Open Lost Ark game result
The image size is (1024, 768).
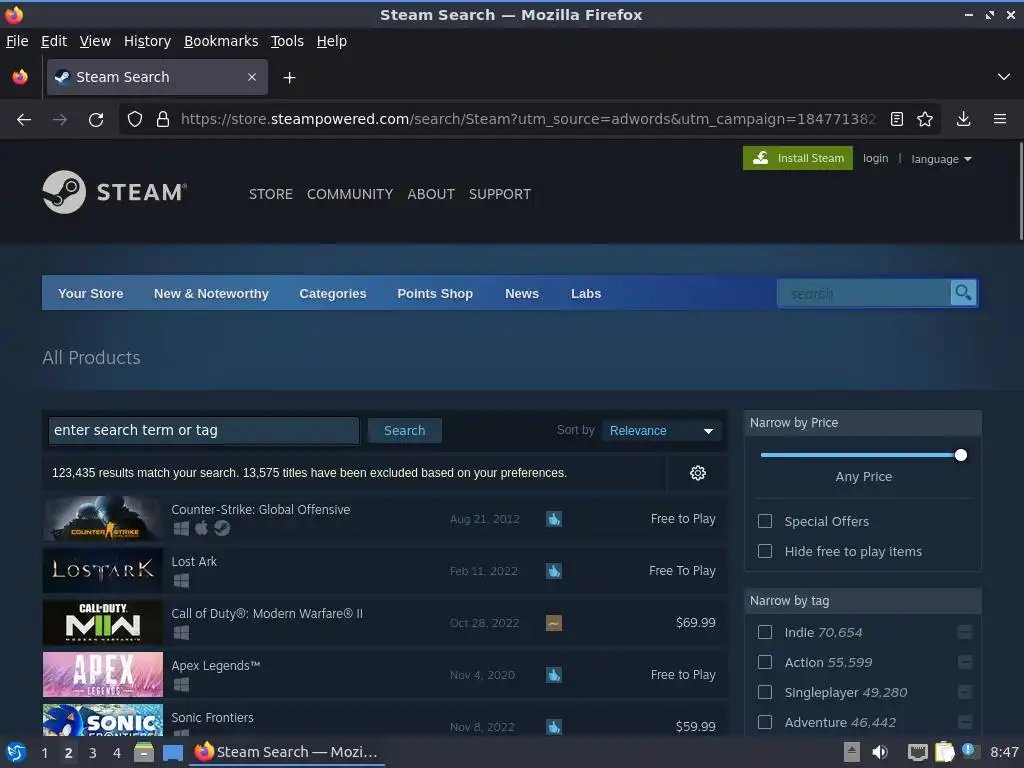(x=385, y=571)
